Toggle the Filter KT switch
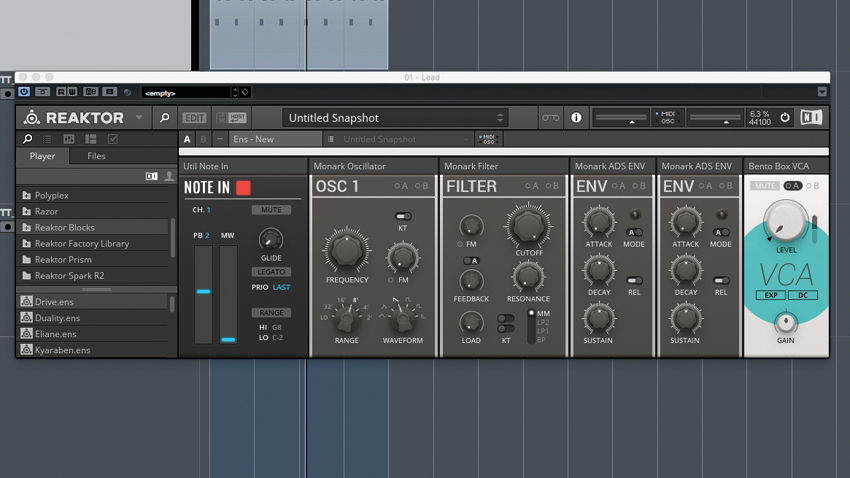The height and width of the screenshot is (478, 850). click(506, 323)
